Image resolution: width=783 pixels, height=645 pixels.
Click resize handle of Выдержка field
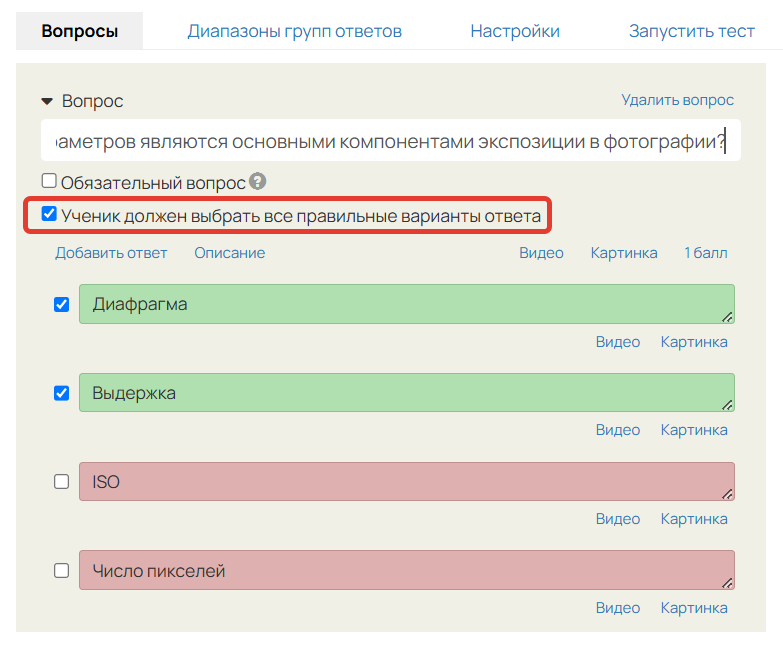(727, 405)
